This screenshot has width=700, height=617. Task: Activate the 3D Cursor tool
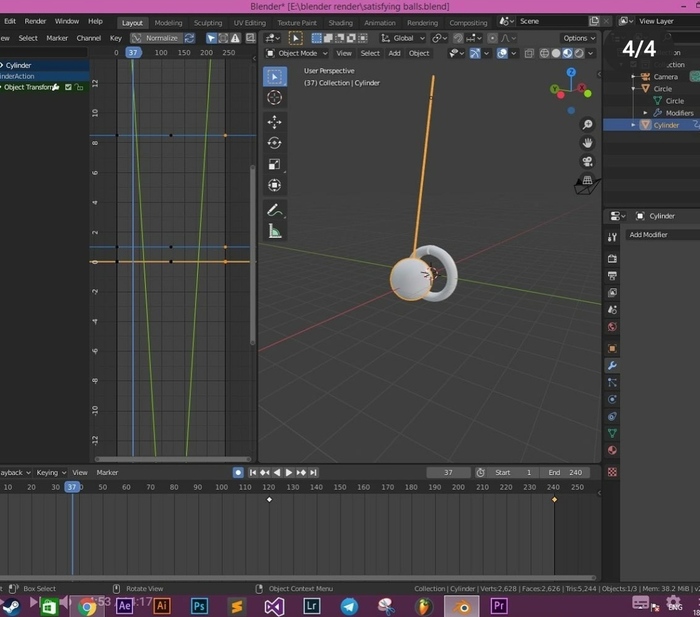tap(274, 98)
